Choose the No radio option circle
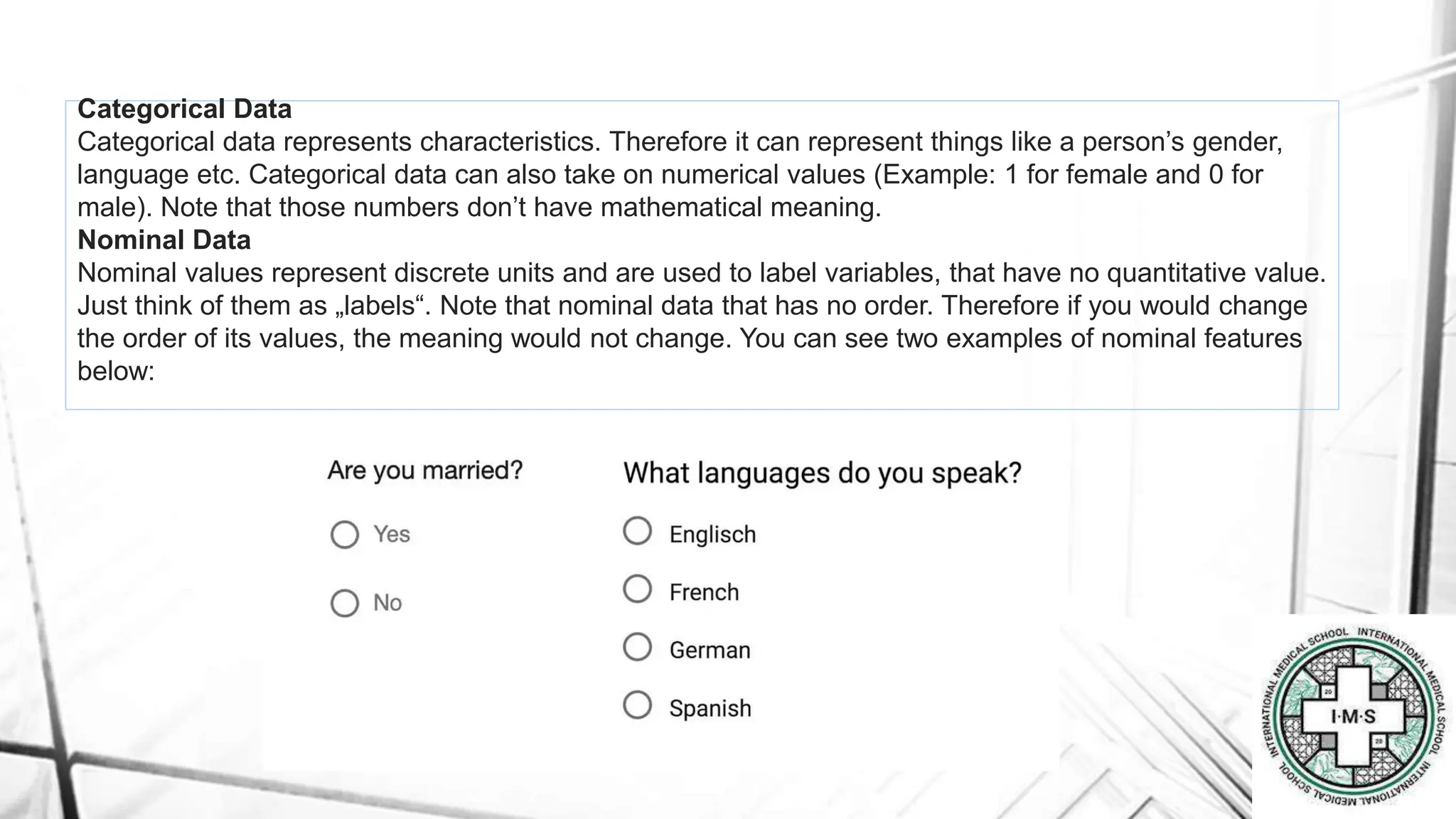 (x=345, y=603)
